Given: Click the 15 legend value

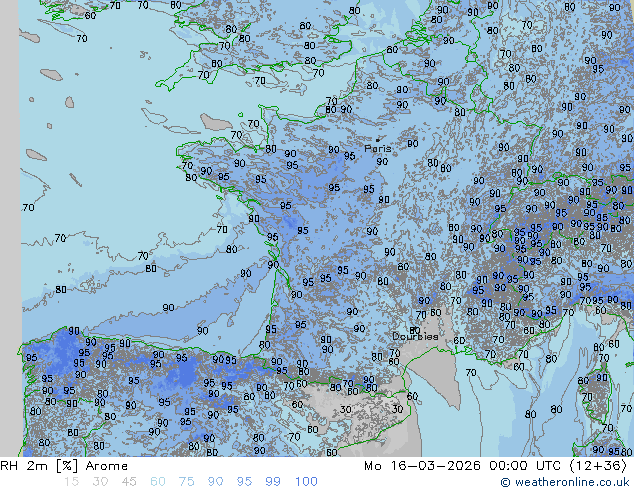Looking at the screenshot, I should tap(71, 482).
